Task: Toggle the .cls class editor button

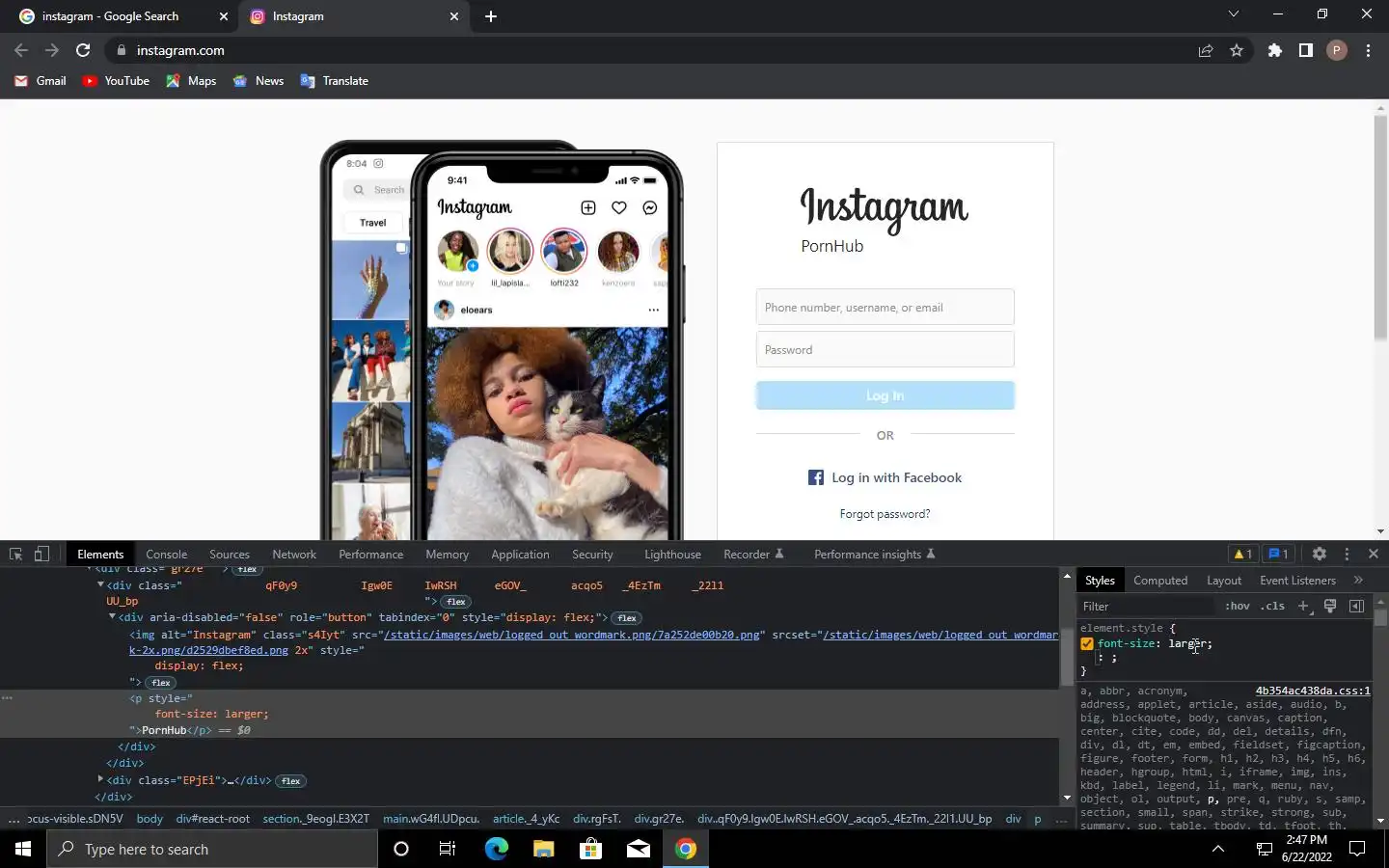Action: pyautogui.click(x=1273, y=606)
